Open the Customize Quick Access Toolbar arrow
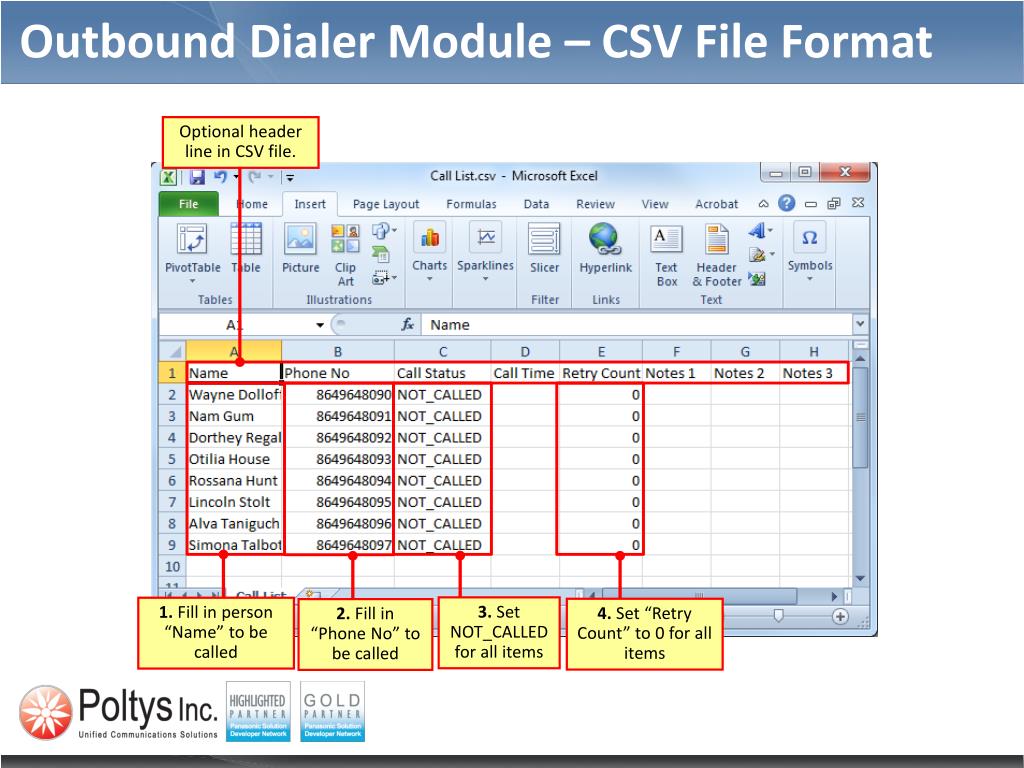This screenshot has height=768, width=1024. tap(291, 178)
